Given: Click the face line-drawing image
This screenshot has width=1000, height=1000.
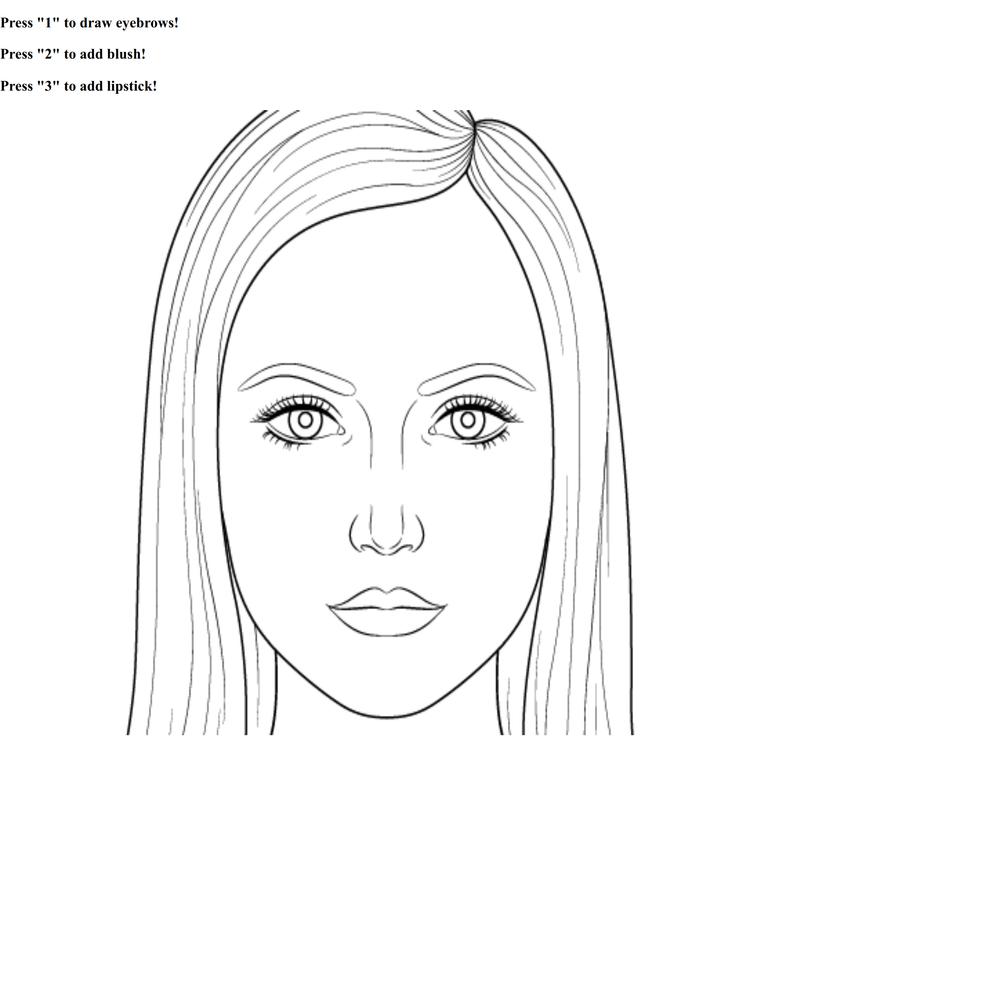Looking at the screenshot, I should click(x=380, y=422).
